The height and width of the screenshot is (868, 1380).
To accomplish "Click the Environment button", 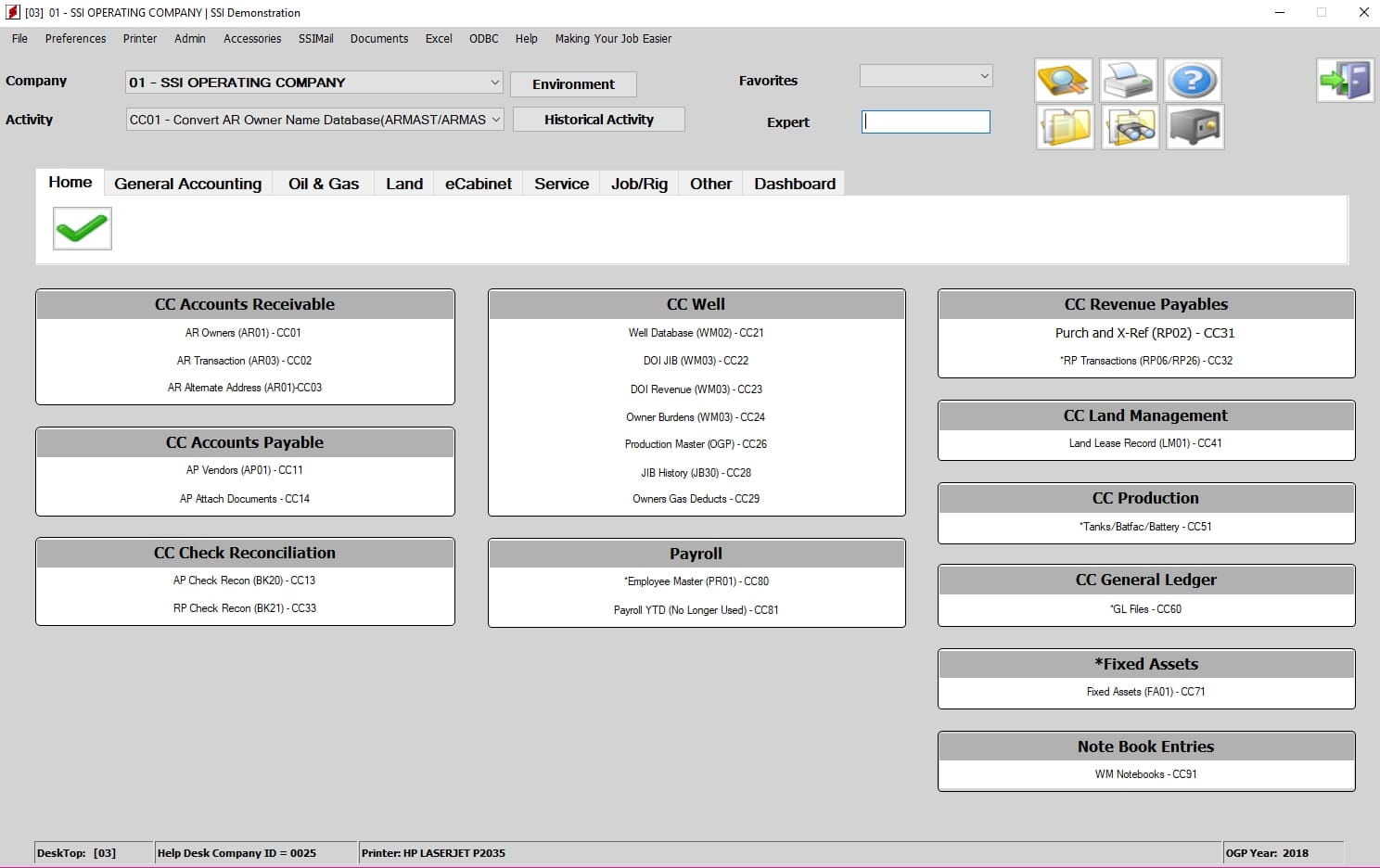I will tap(573, 84).
